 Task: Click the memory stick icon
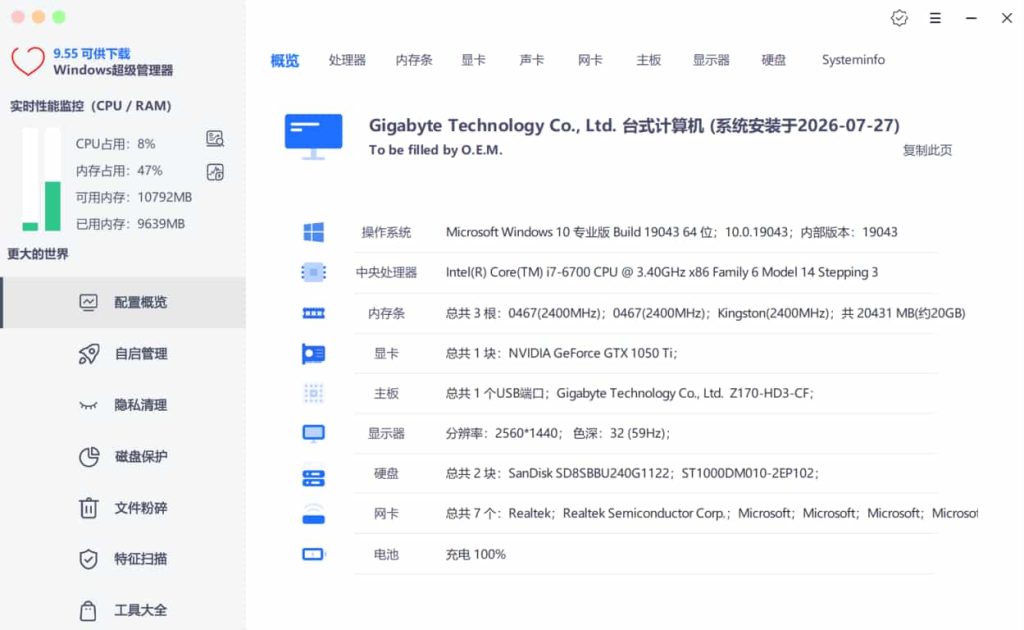pyautogui.click(x=313, y=313)
